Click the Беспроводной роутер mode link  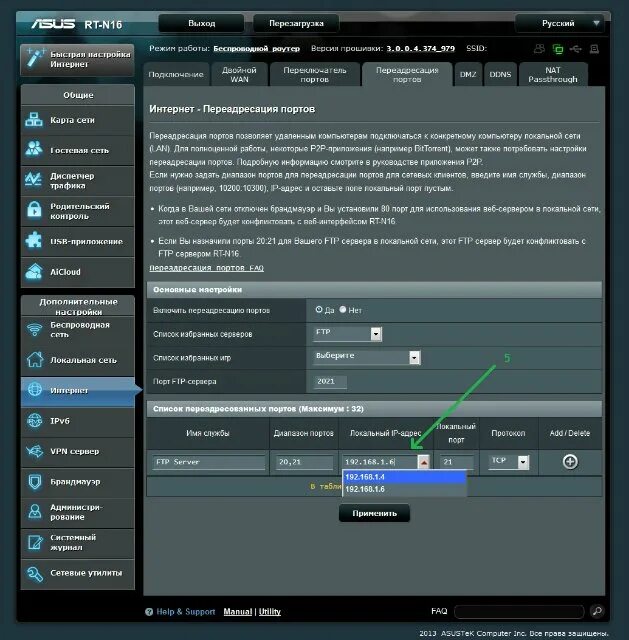pos(256,49)
